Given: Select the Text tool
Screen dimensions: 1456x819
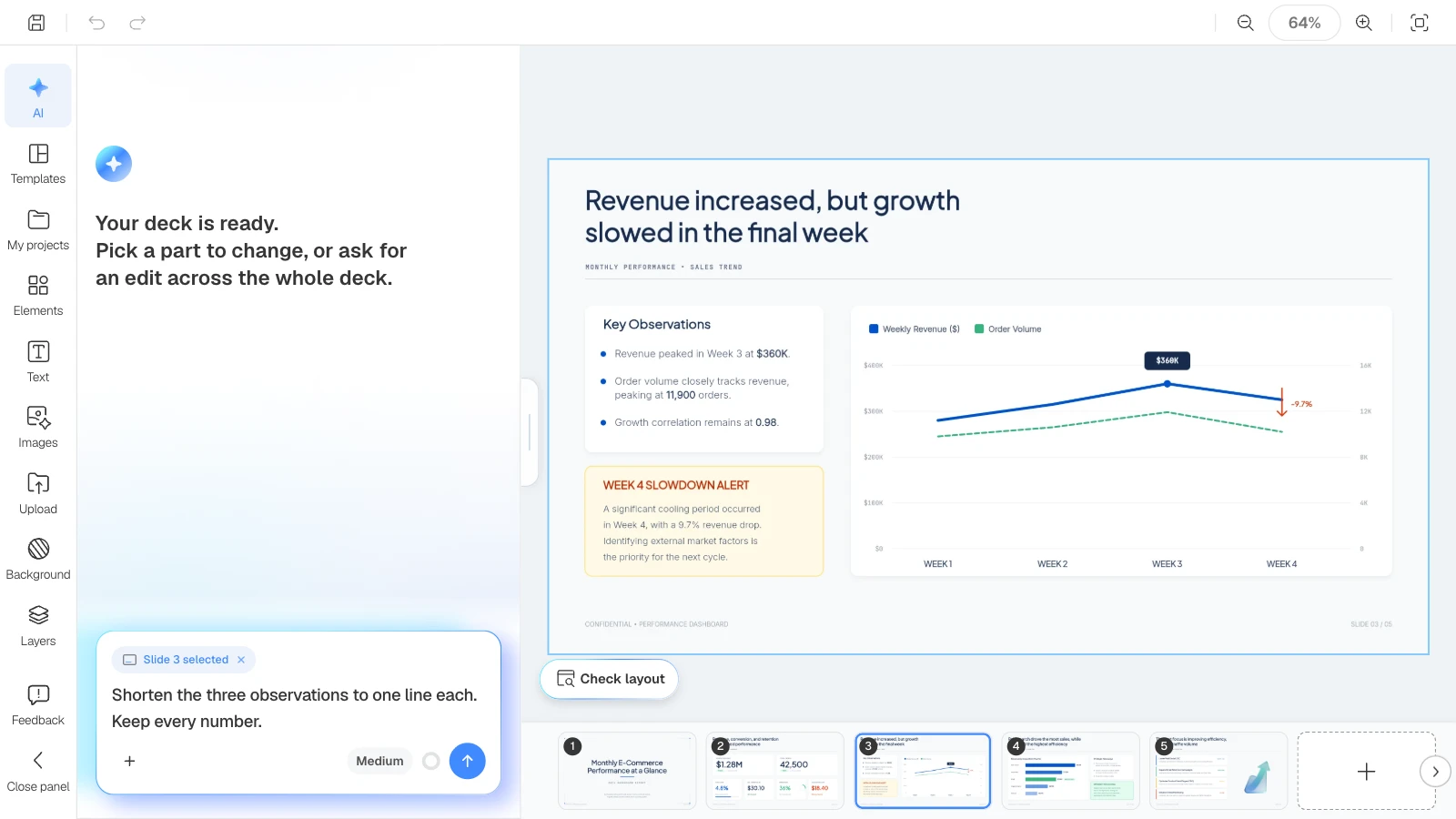Looking at the screenshot, I should (38, 362).
